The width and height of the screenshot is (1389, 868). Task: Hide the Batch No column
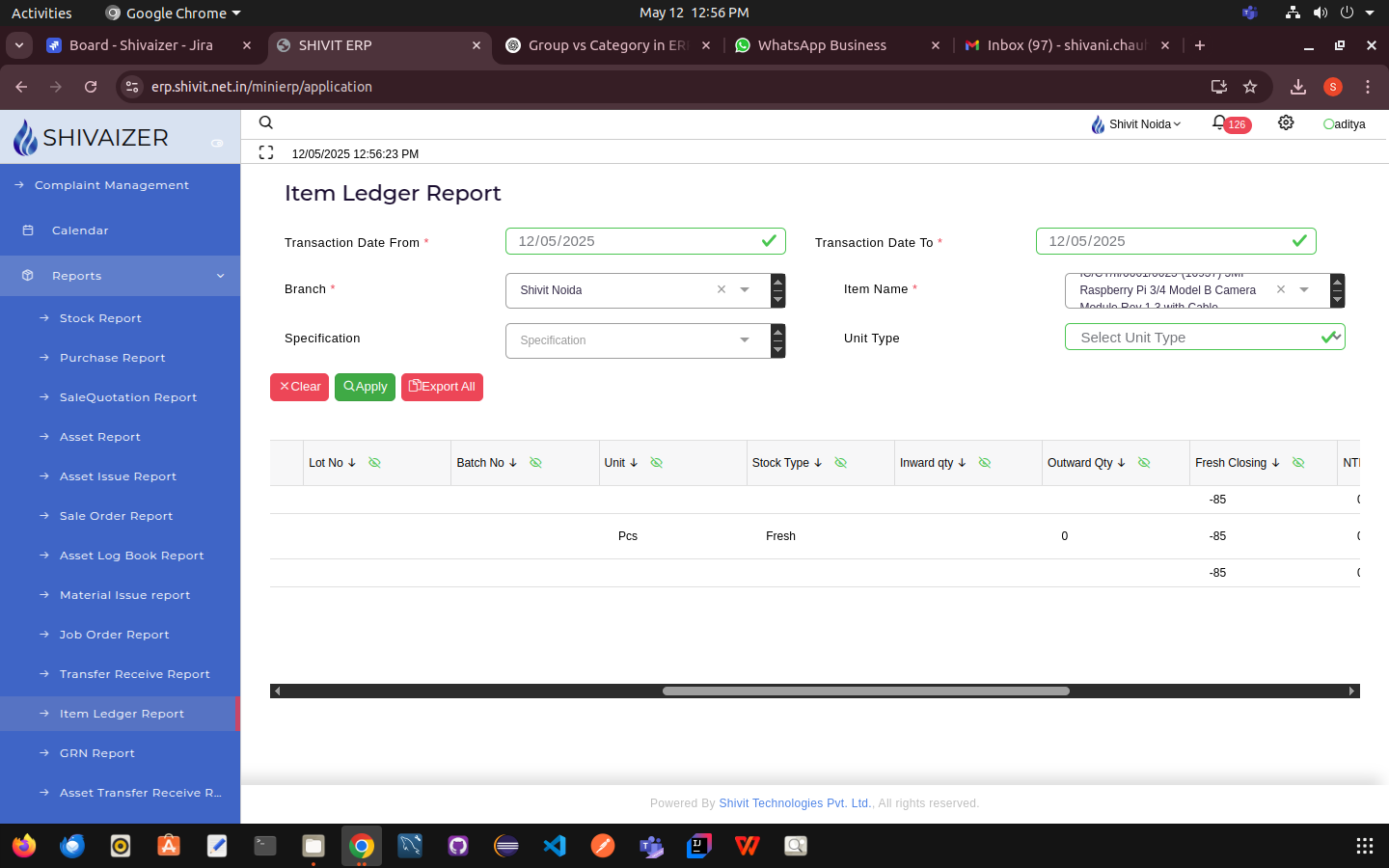click(x=535, y=463)
